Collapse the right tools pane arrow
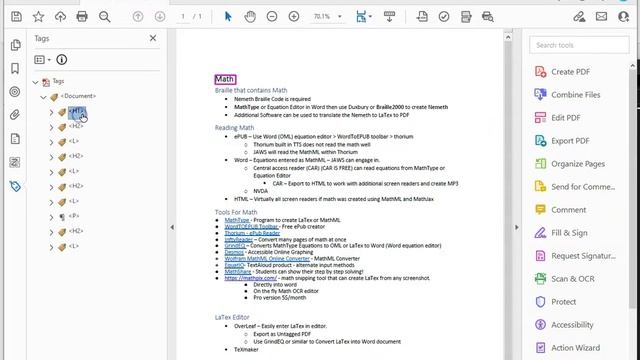This screenshot has height=360, width=640. [x=516, y=227]
